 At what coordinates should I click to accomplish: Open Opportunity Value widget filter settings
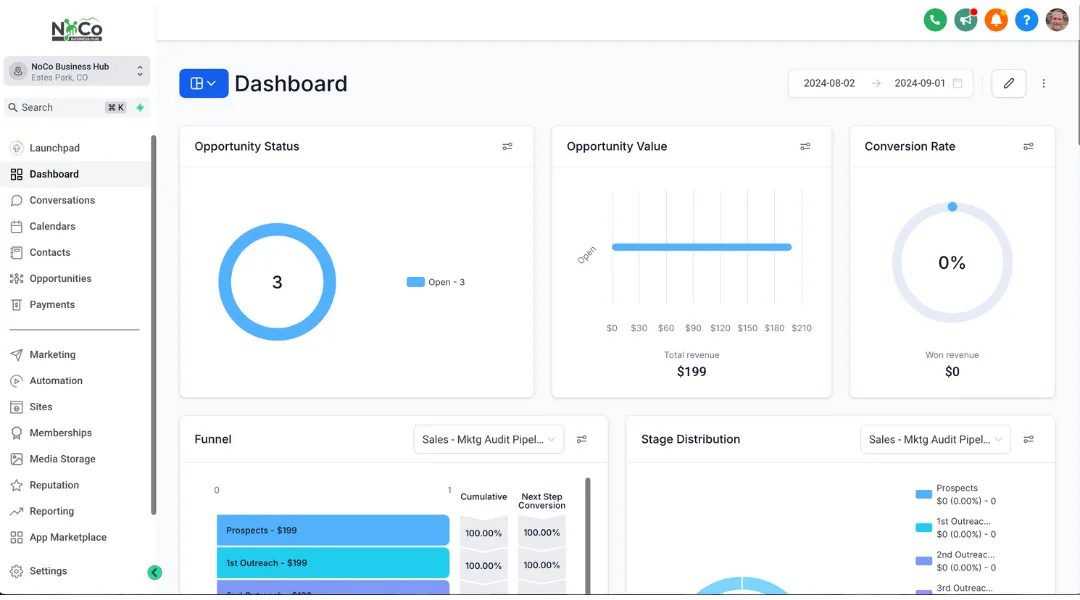pyautogui.click(x=805, y=146)
